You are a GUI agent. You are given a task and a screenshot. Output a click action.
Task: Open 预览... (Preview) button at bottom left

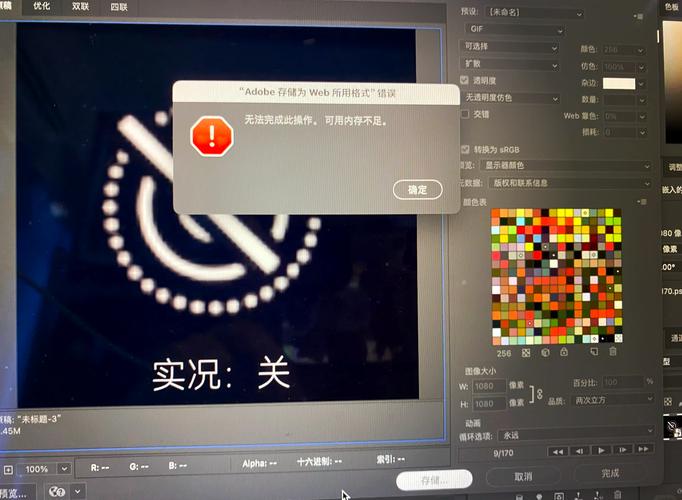point(16,493)
